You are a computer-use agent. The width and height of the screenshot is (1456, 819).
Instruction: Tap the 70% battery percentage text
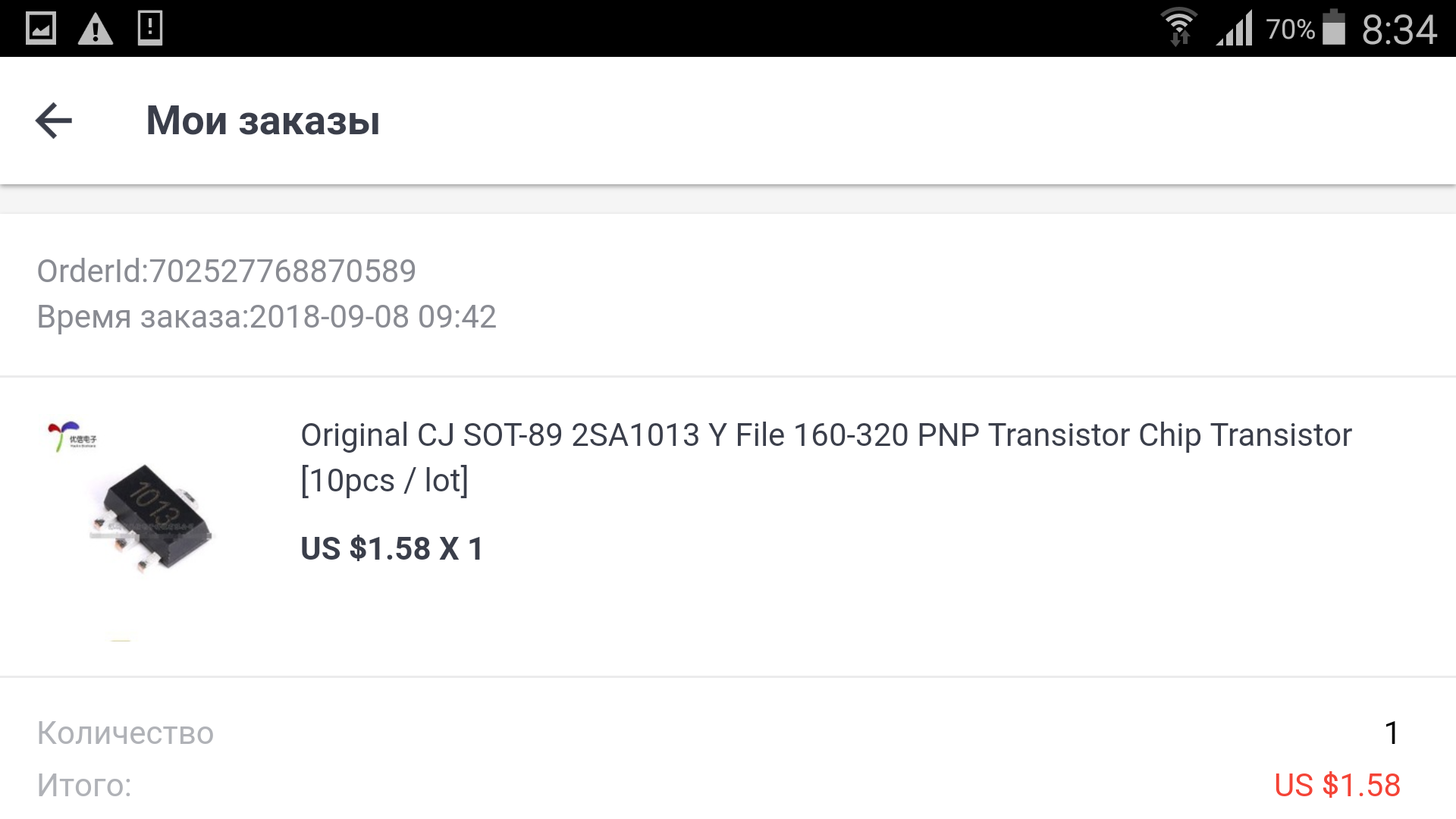(1290, 30)
